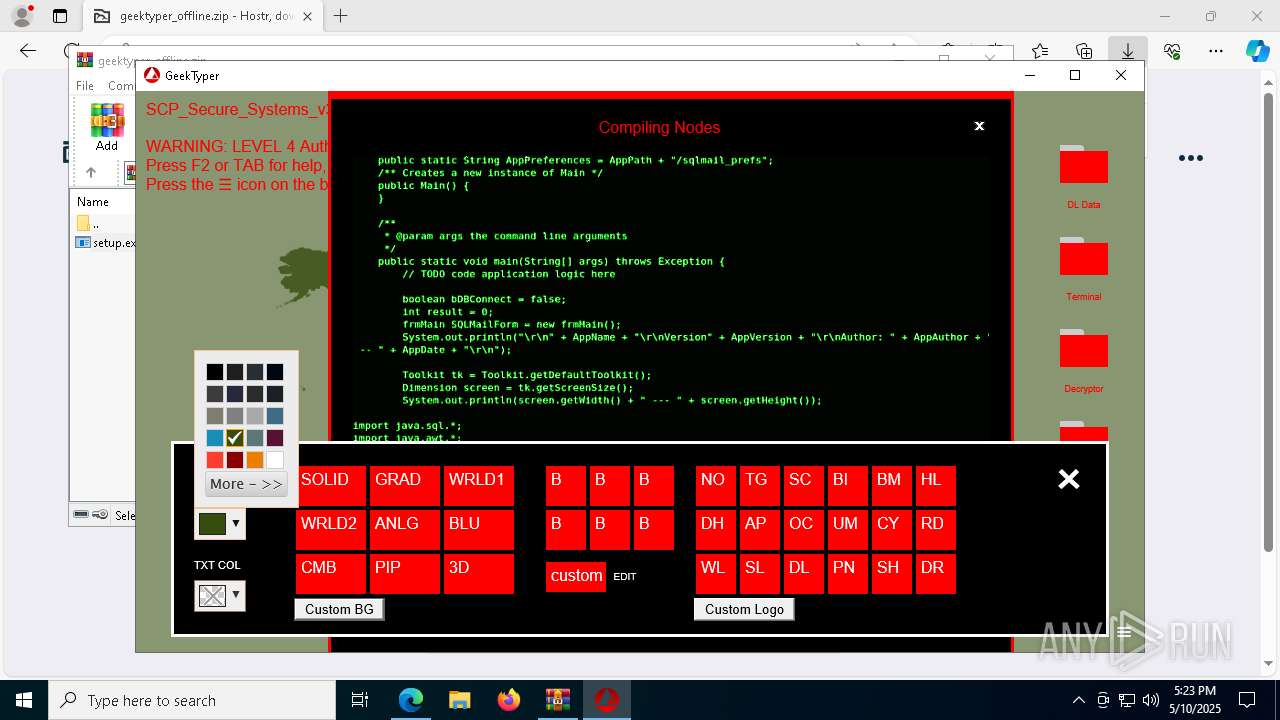Viewport: 1280px width, 720px height.
Task: Select the UM logo tile
Action: click(848, 529)
